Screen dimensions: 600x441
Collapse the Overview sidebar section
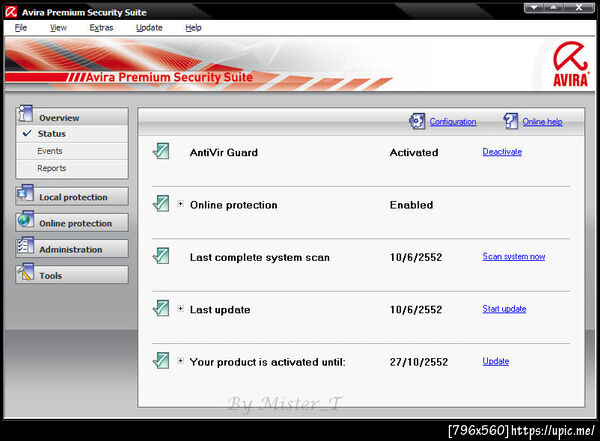(x=72, y=116)
